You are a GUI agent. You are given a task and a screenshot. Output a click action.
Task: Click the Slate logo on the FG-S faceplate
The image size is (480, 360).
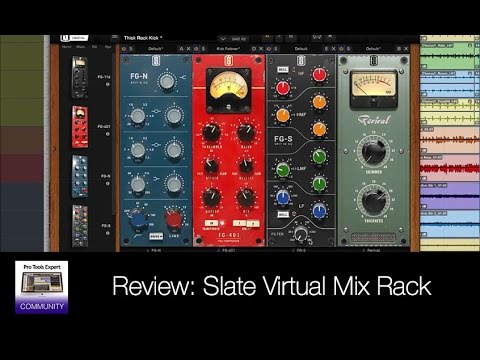tap(301, 61)
